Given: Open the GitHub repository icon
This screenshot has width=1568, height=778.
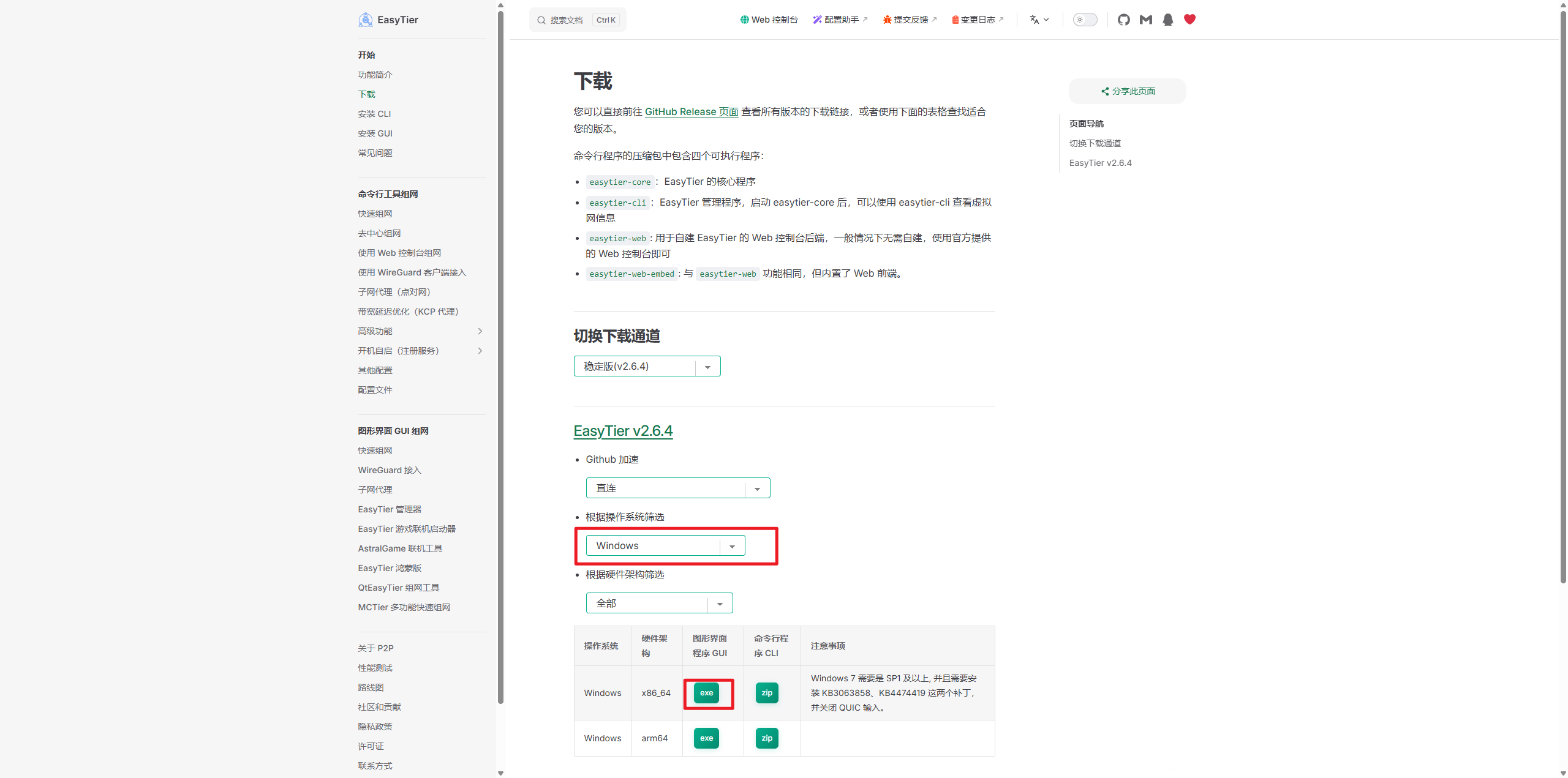Looking at the screenshot, I should 1123,20.
